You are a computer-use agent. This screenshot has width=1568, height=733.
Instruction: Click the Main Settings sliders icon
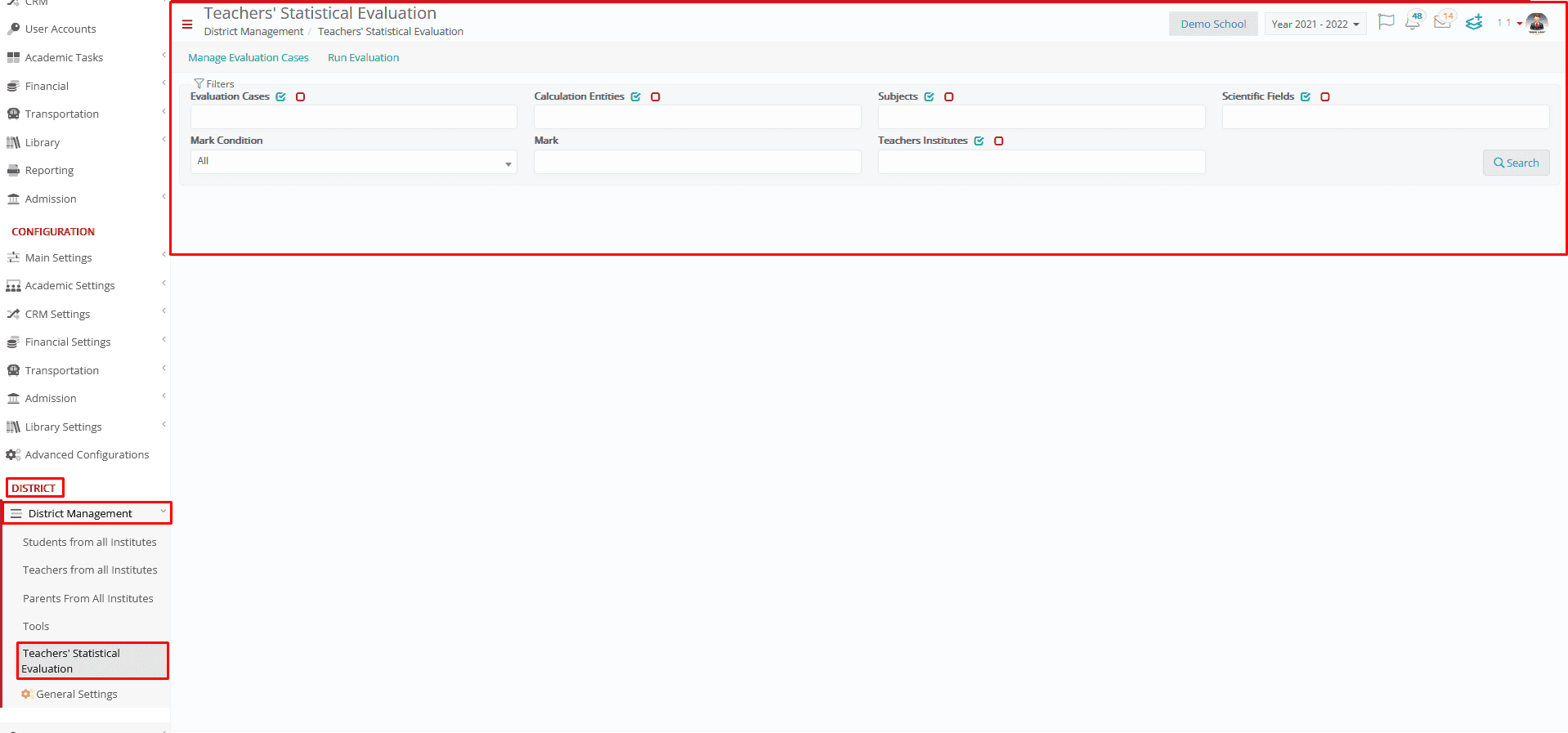13,257
